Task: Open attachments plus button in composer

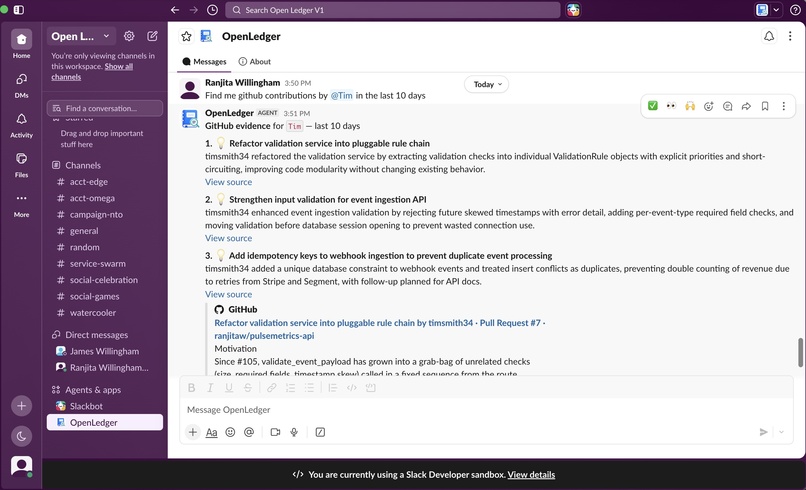Action: [193, 432]
